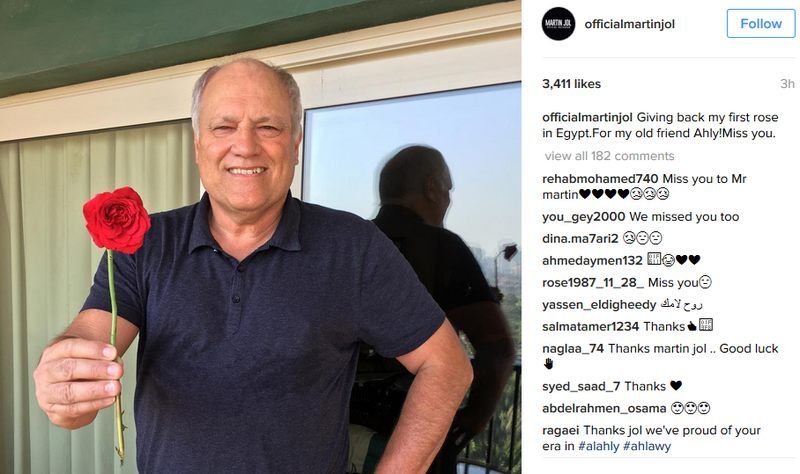Screen dimensions: 800x474
Task: Open the 3,411 likes list
Action: pos(571,84)
